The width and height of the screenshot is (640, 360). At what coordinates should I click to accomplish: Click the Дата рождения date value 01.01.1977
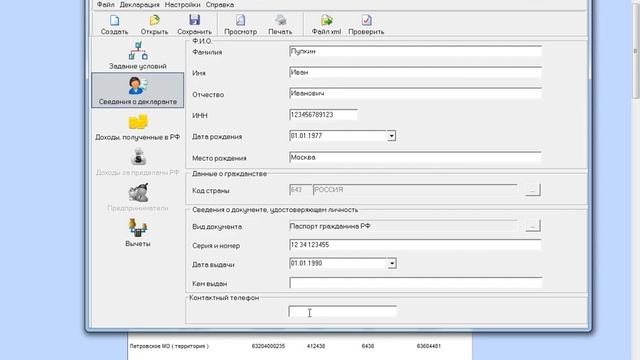pyautogui.click(x=306, y=136)
